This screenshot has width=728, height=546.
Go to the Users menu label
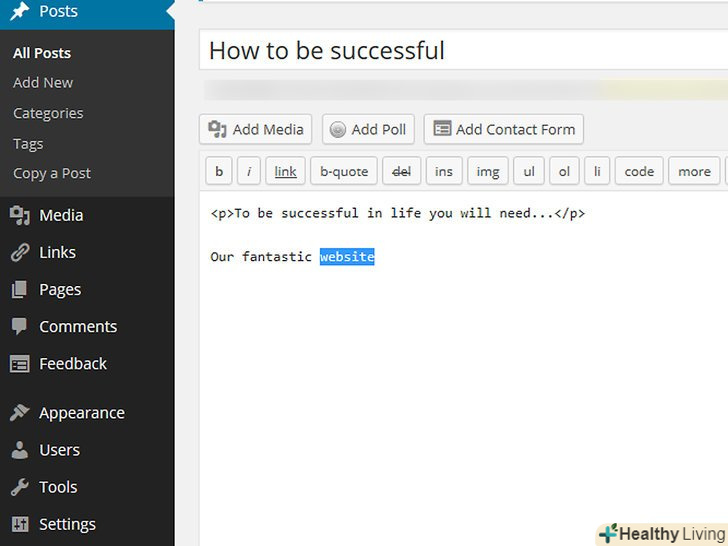[59, 450]
